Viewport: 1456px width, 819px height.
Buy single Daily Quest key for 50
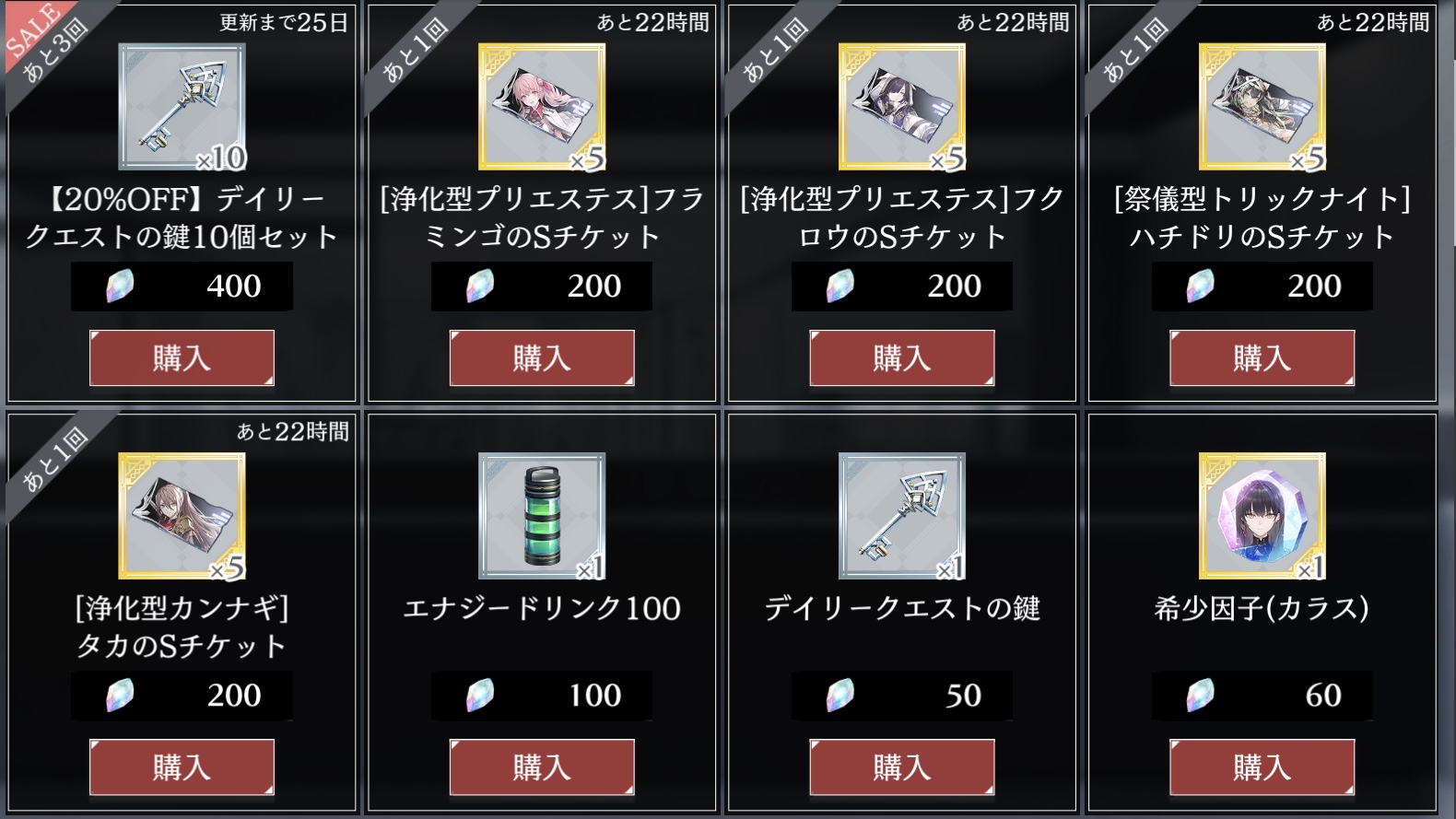click(x=902, y=766)
